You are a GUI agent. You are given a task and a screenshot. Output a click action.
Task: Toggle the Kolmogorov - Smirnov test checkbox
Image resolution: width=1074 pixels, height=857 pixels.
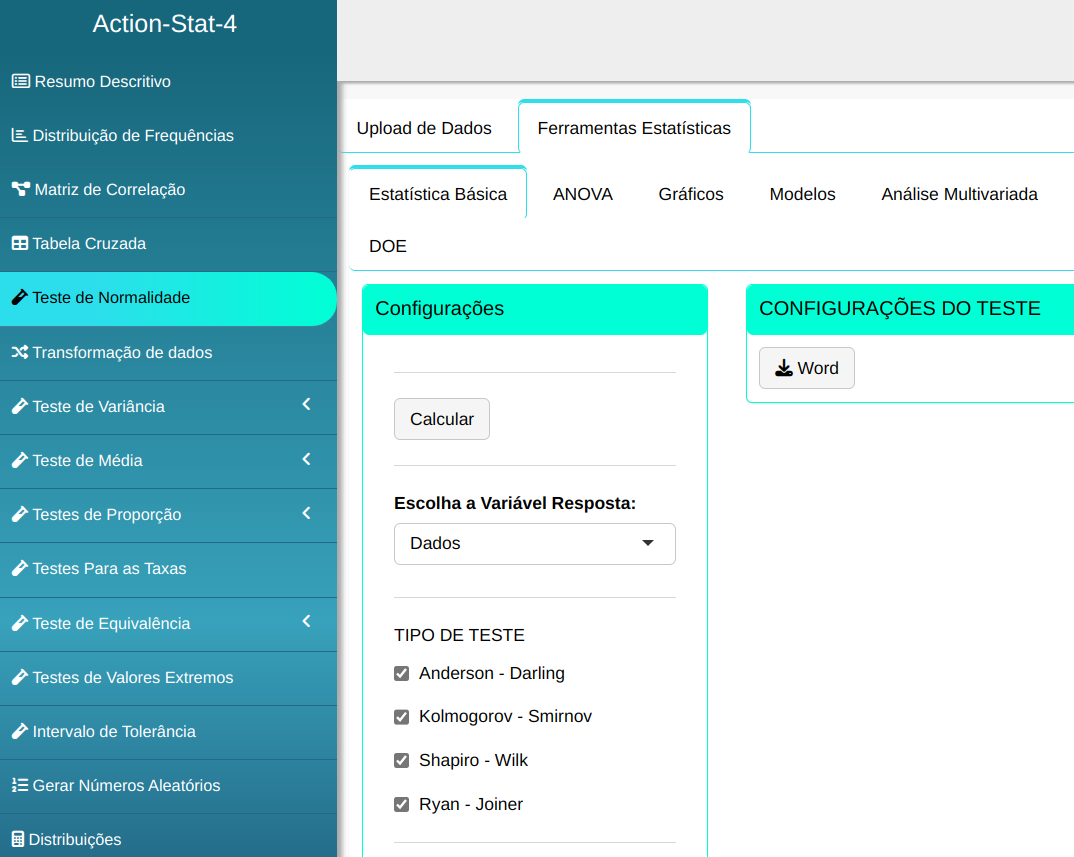(x=402, y=717)
